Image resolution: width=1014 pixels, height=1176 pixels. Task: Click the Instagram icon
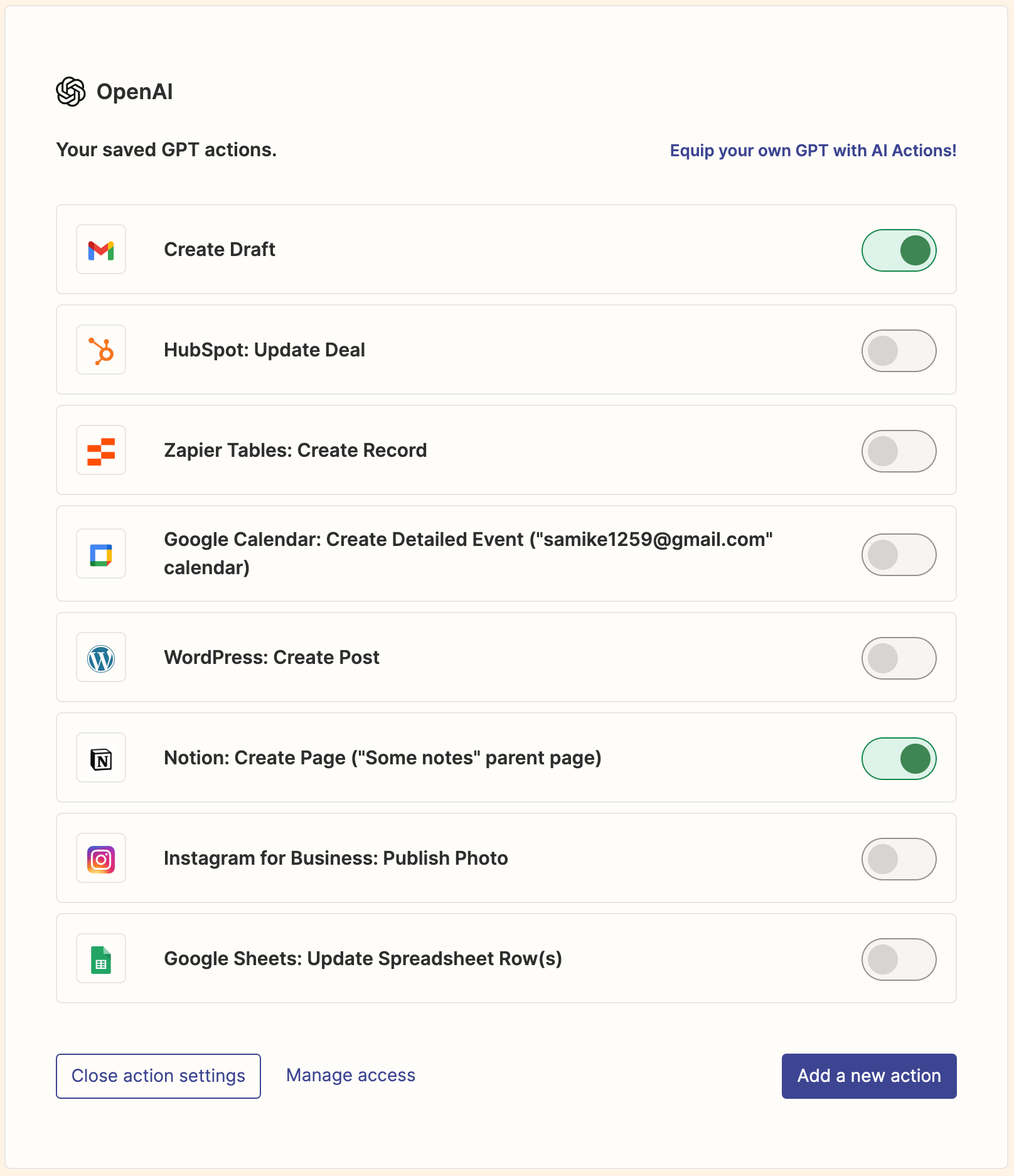click(101, 858)
